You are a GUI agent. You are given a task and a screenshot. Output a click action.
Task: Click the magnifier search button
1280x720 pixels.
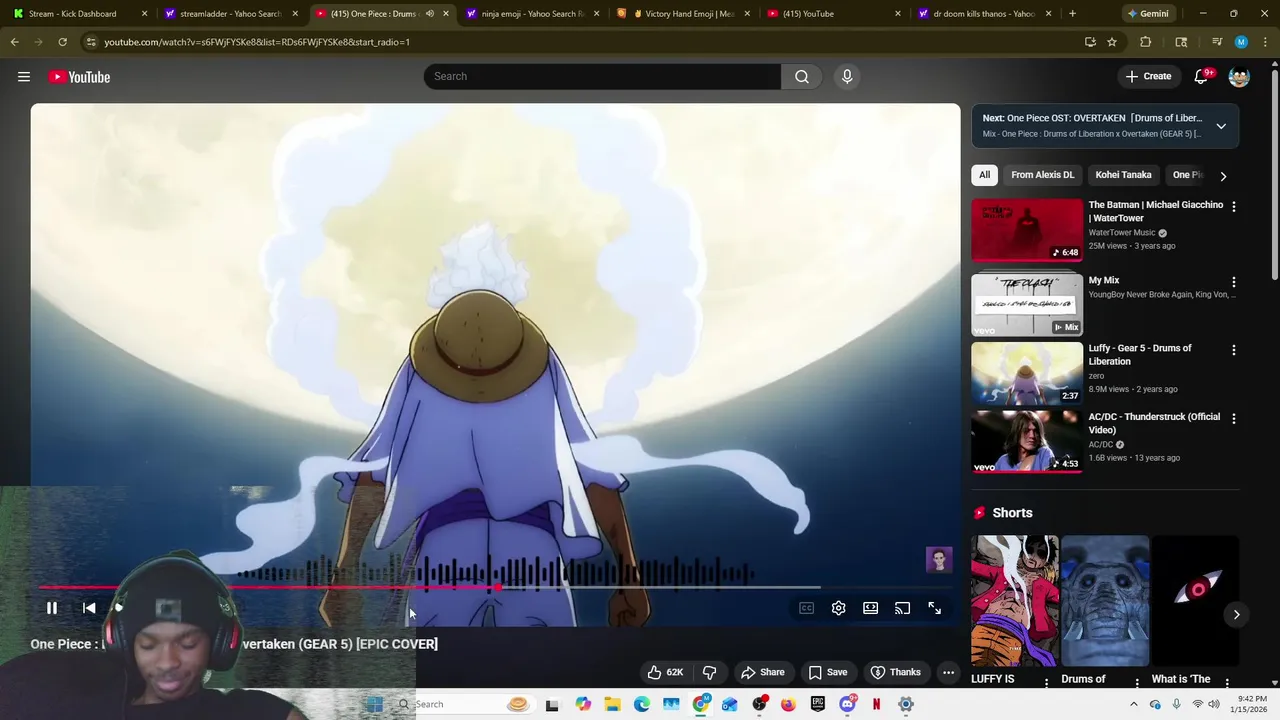[802, 77]
